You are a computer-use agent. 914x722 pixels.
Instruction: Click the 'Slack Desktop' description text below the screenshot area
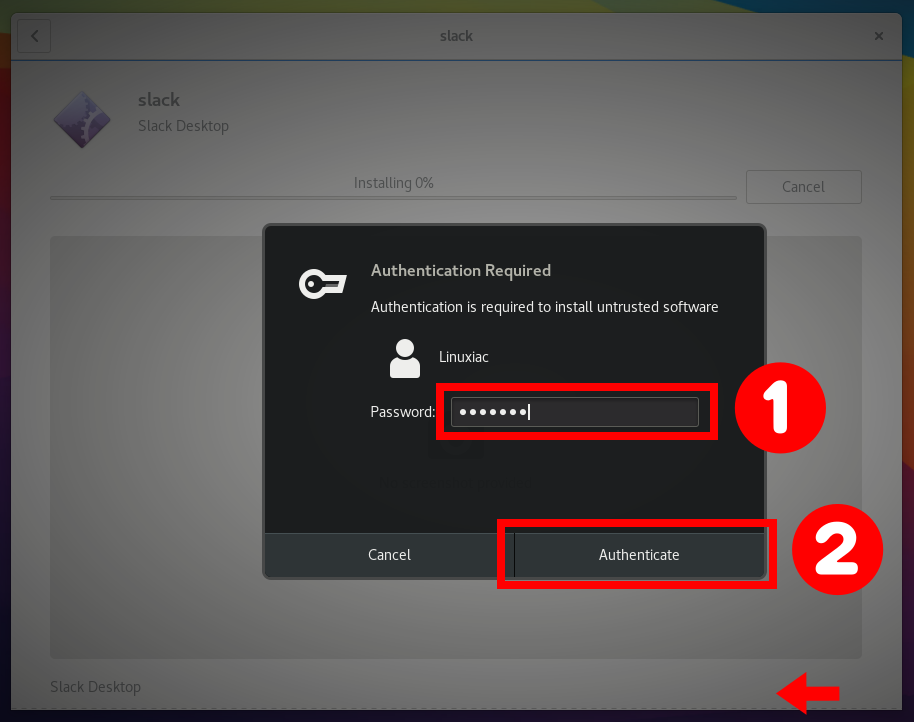[x=96, y=687]
